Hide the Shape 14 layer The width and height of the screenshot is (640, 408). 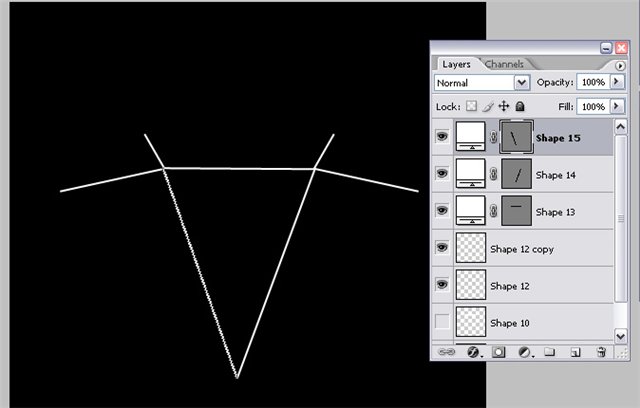point(442,173)
